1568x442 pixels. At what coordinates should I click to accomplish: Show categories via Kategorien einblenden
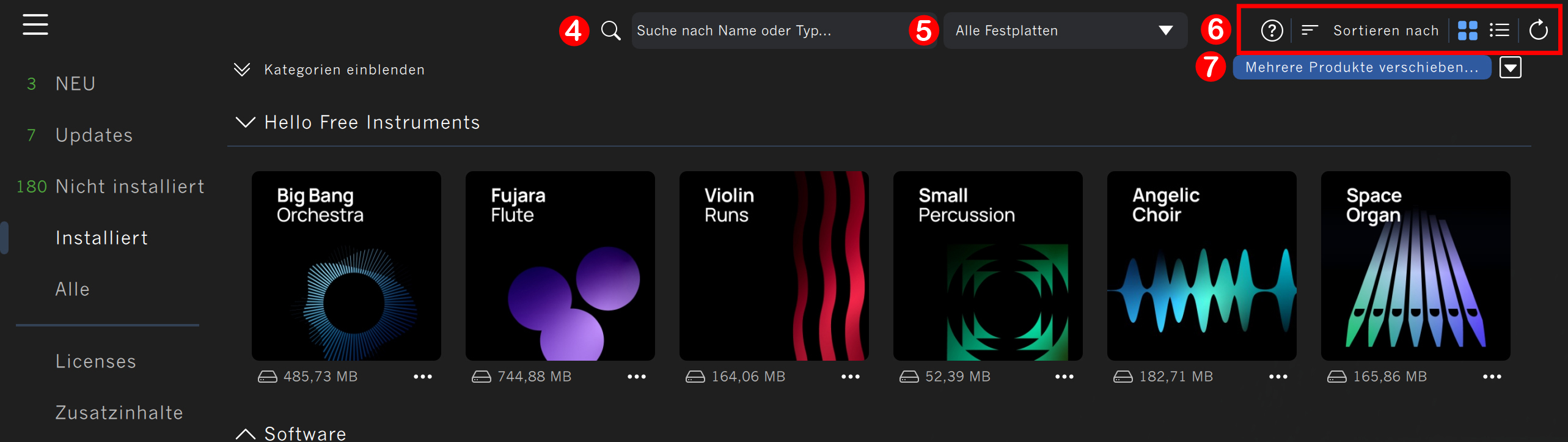pos(330,70)
